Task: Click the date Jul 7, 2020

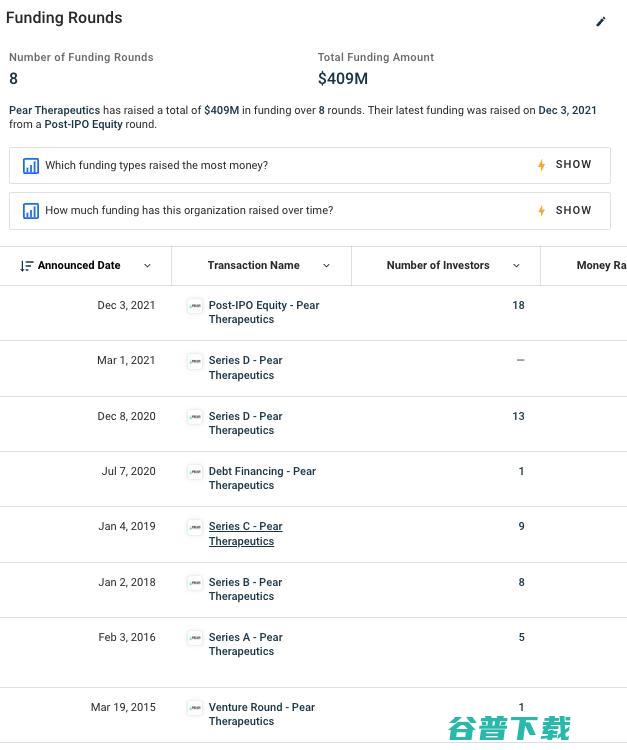Action: [129, 472]
